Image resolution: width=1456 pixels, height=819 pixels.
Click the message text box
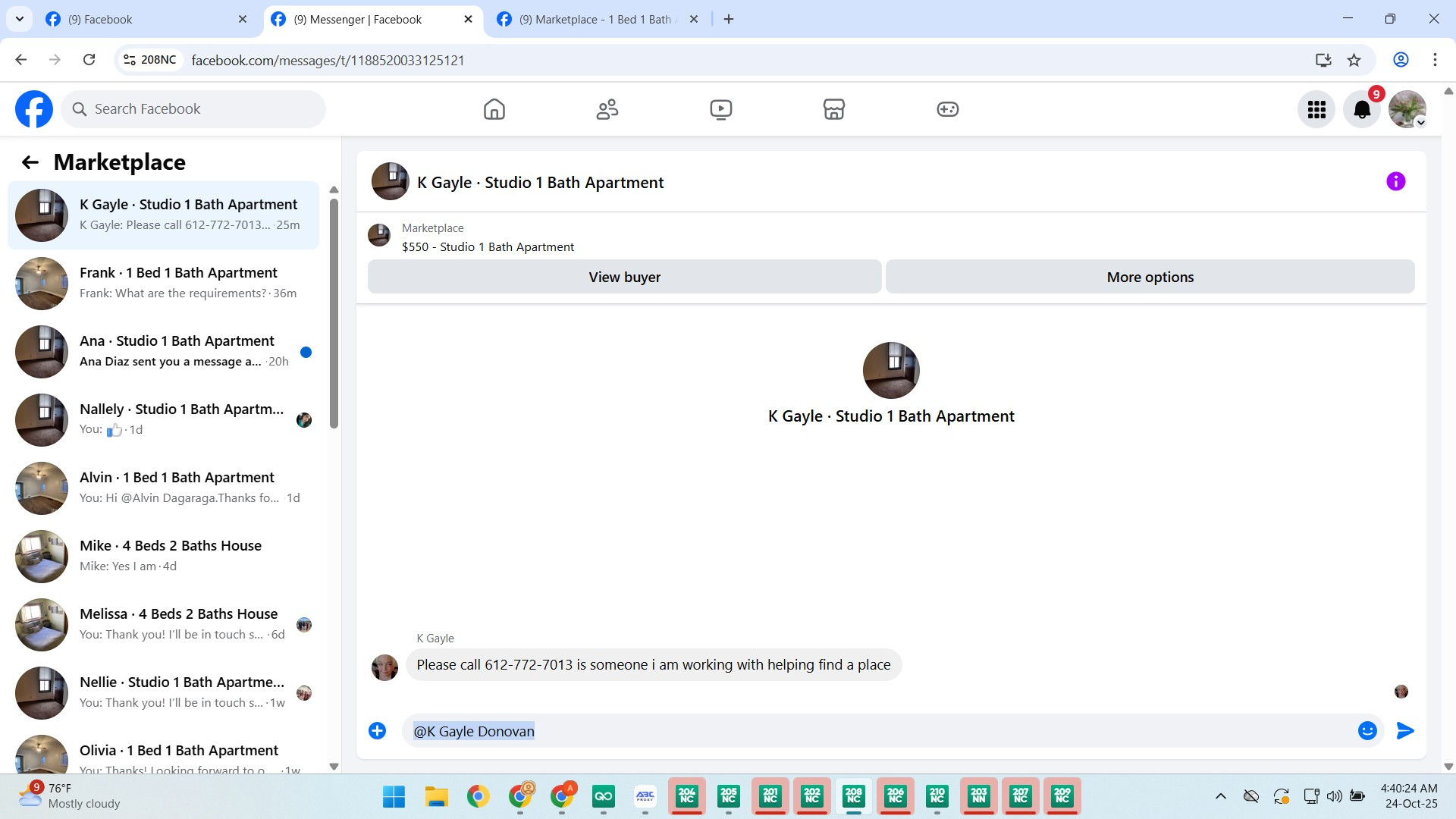click(x=880, y=731)
